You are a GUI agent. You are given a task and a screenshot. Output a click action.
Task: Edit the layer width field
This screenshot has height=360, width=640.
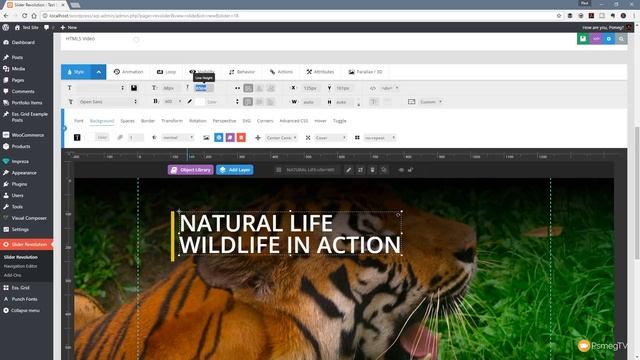311,102
